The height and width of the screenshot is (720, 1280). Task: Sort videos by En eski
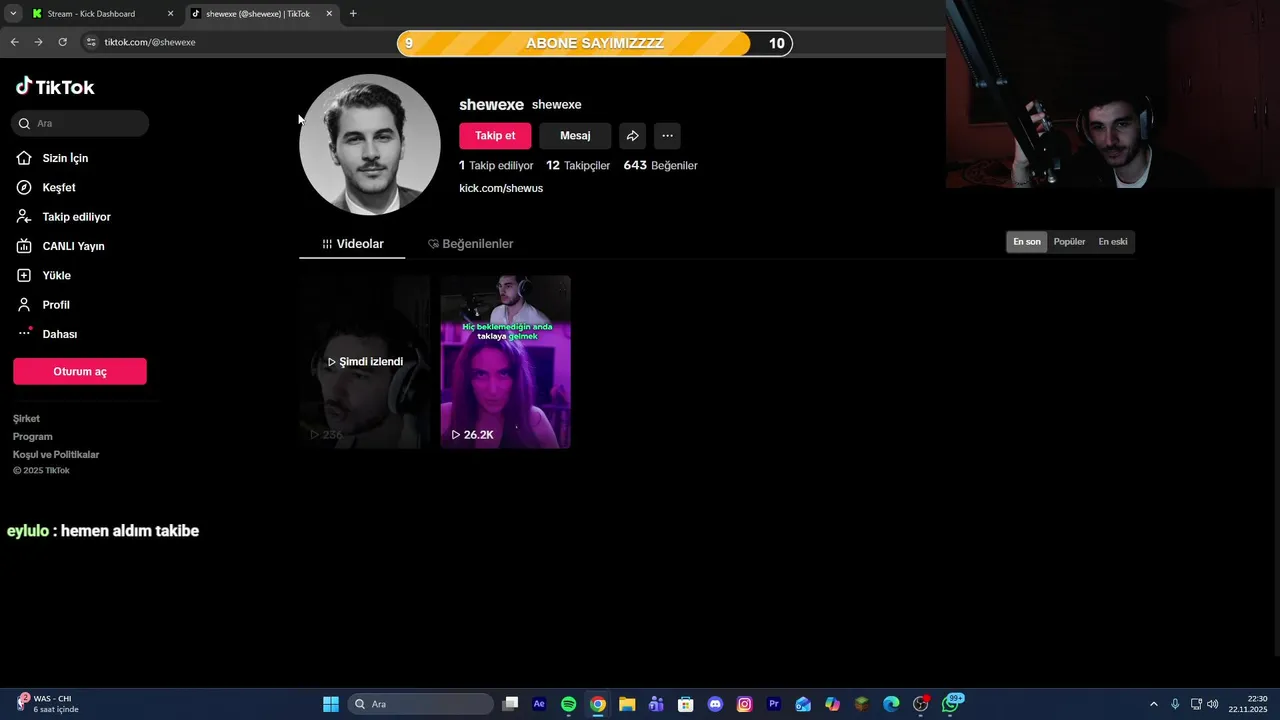(1113, 242)
